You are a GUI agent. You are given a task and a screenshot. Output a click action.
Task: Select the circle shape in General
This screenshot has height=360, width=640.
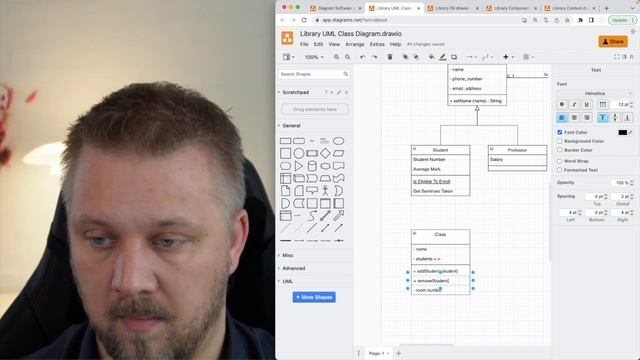click(x=299, y=153)
